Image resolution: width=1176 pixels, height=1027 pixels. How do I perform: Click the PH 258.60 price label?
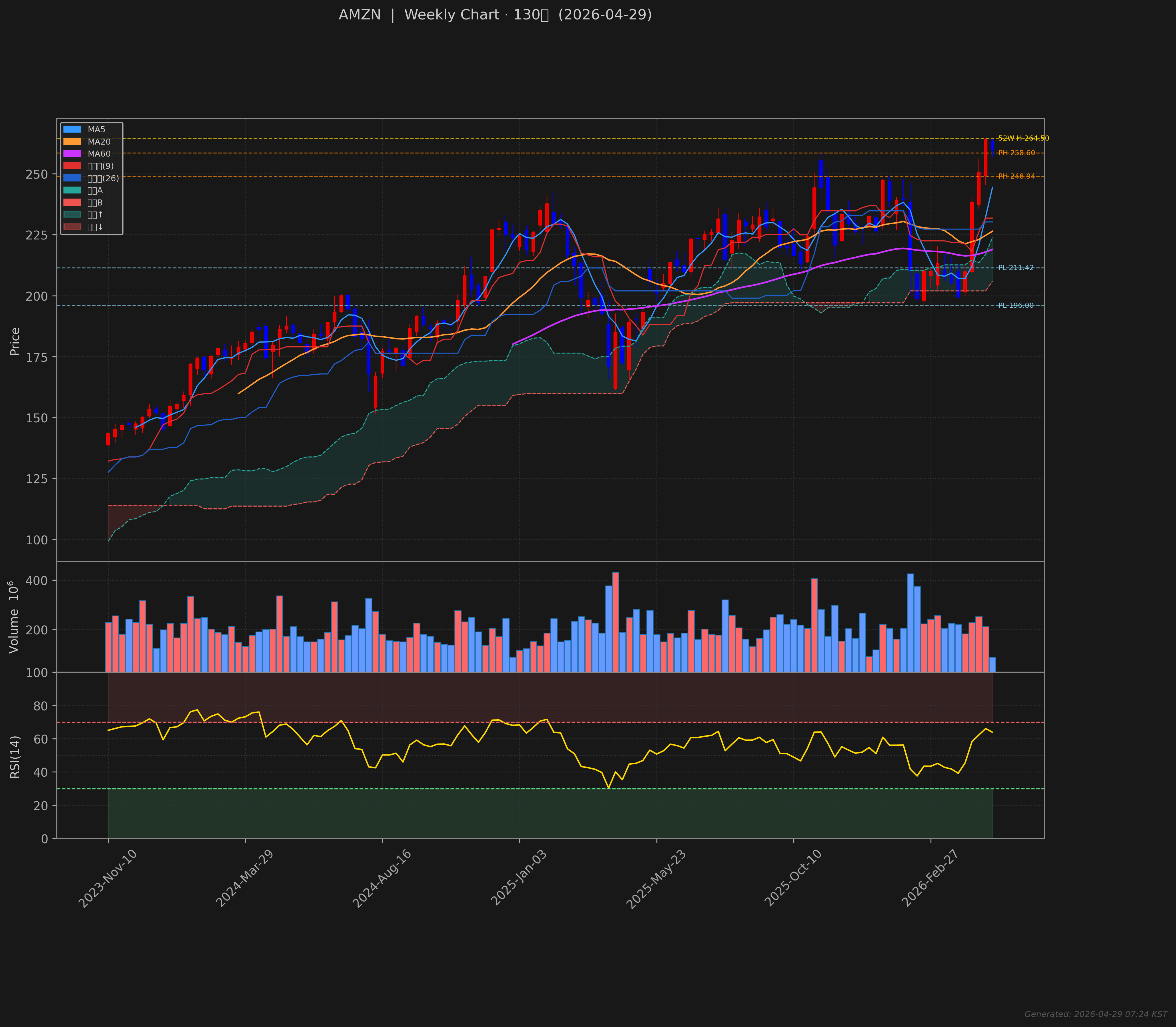(1016, 153)
